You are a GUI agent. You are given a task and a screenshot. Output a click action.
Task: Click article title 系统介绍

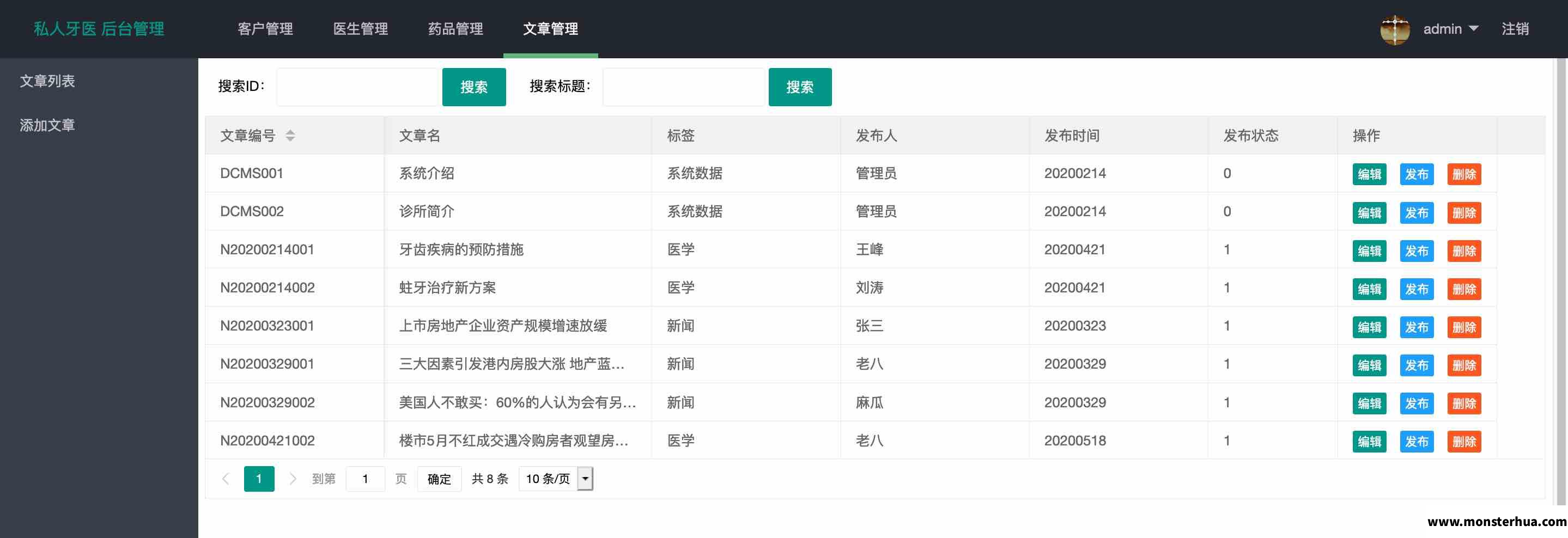click(x=427, y=174)
